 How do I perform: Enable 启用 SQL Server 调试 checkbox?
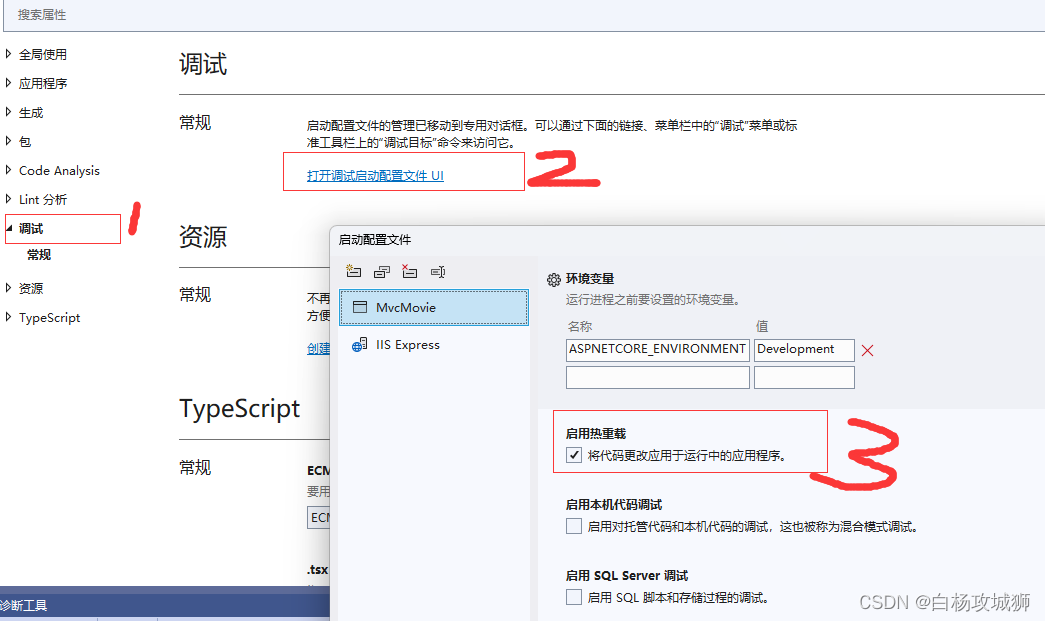574,597
